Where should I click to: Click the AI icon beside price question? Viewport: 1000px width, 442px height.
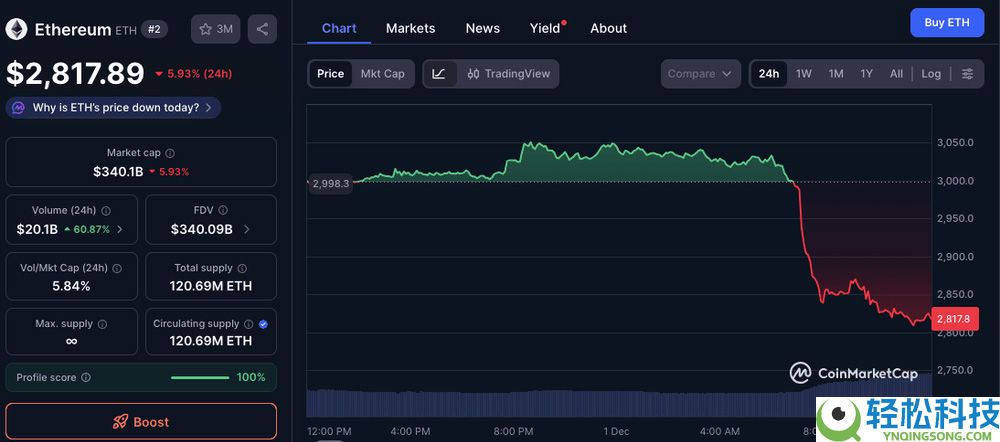(19, 108)
